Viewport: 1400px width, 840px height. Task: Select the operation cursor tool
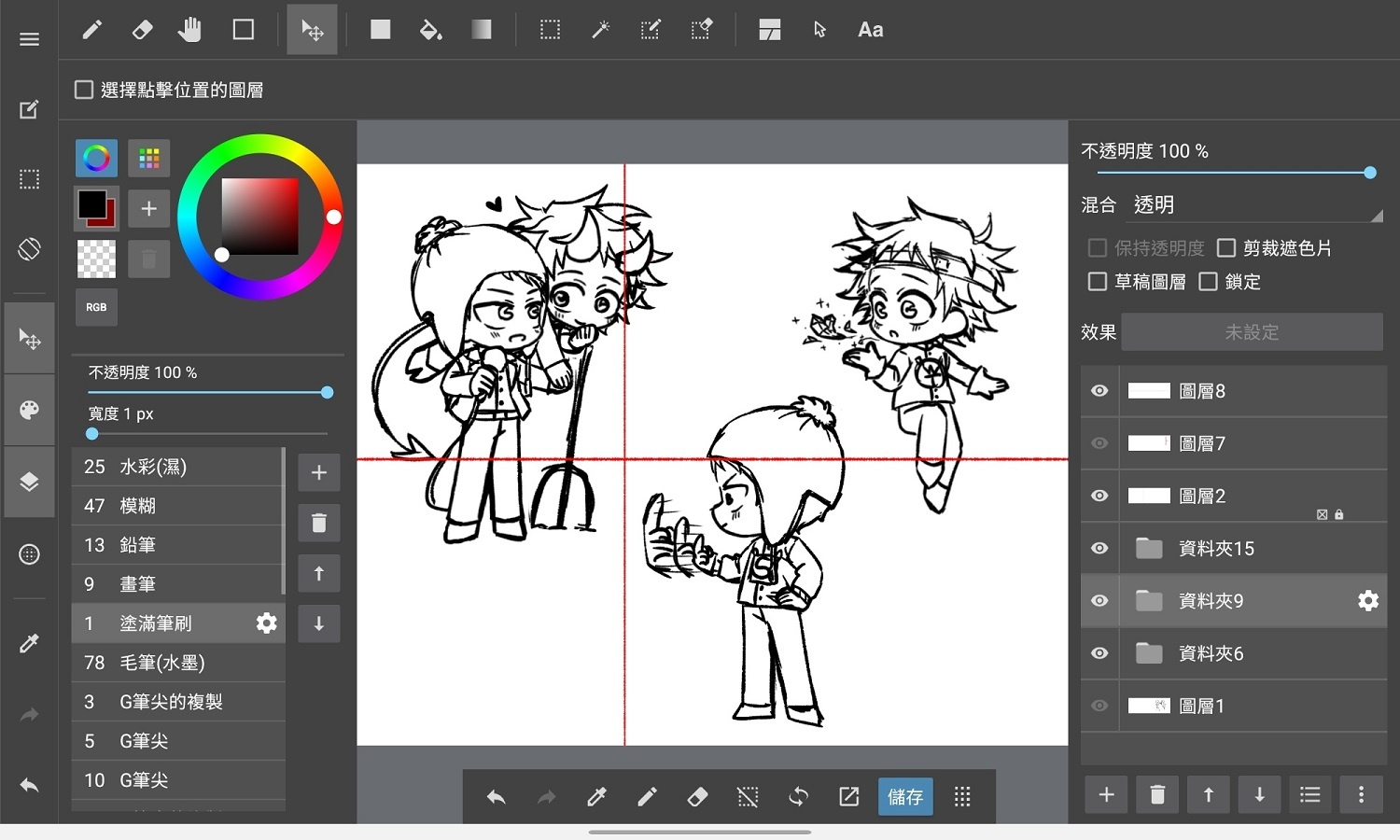click(819, 30)
